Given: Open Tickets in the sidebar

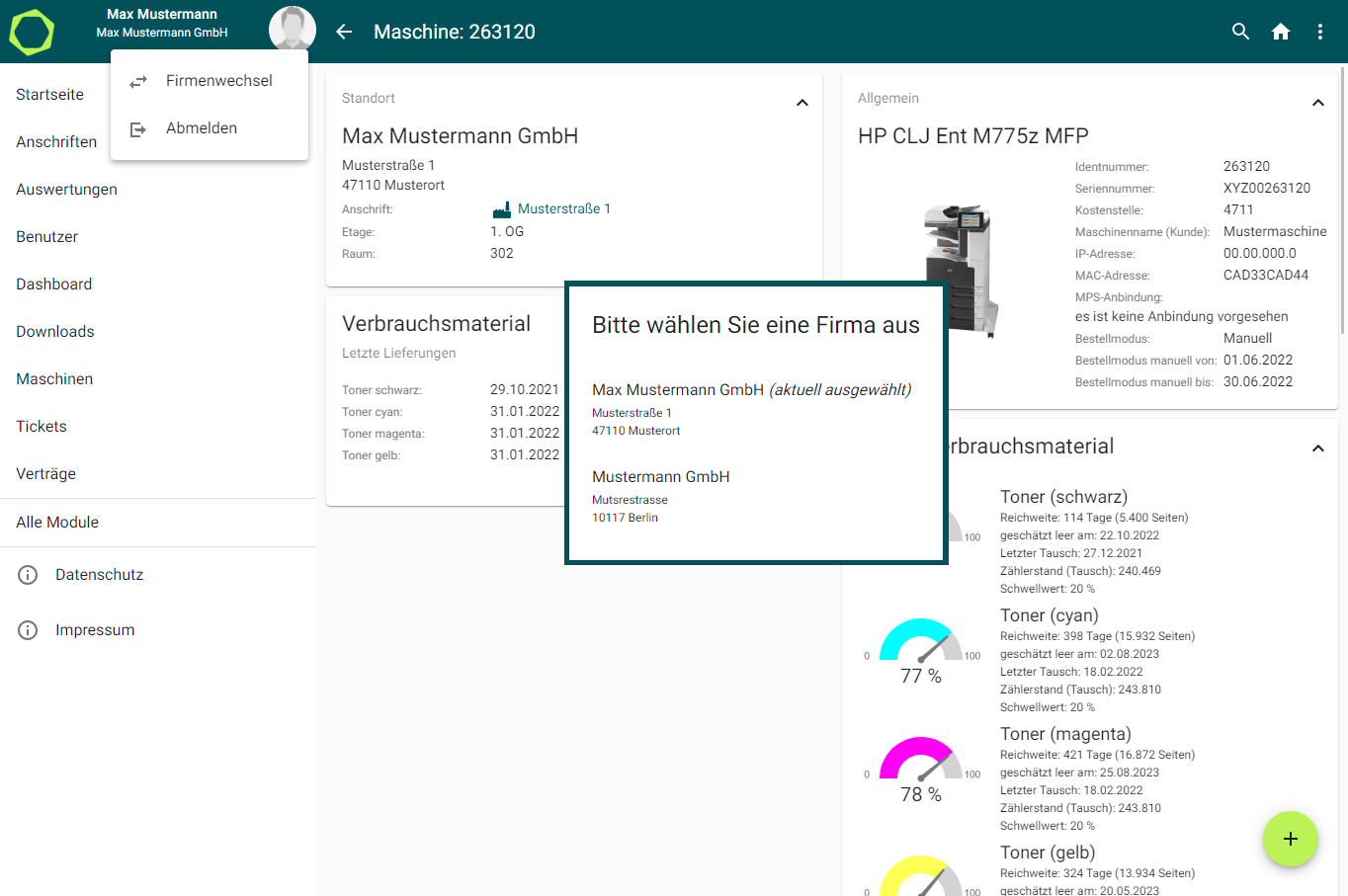Looking at the screenshot, I should [x=42, y=427].
